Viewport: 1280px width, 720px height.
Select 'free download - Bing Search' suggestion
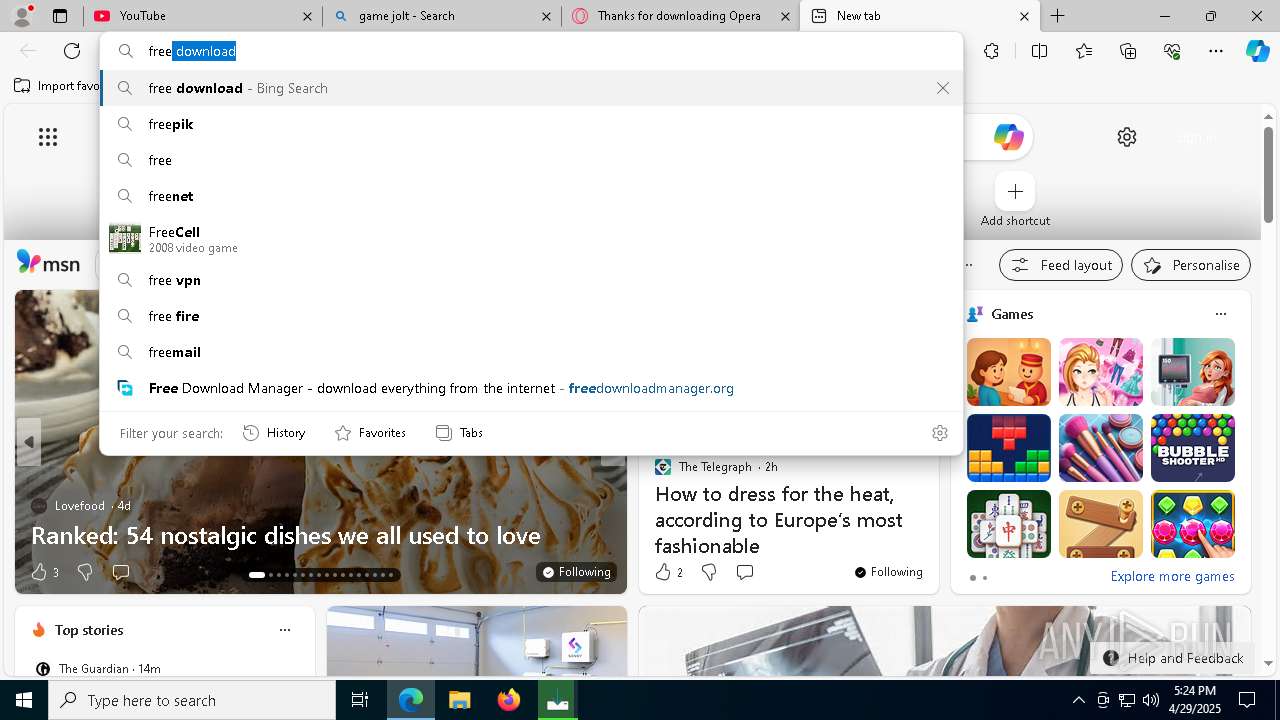[530, 88]
